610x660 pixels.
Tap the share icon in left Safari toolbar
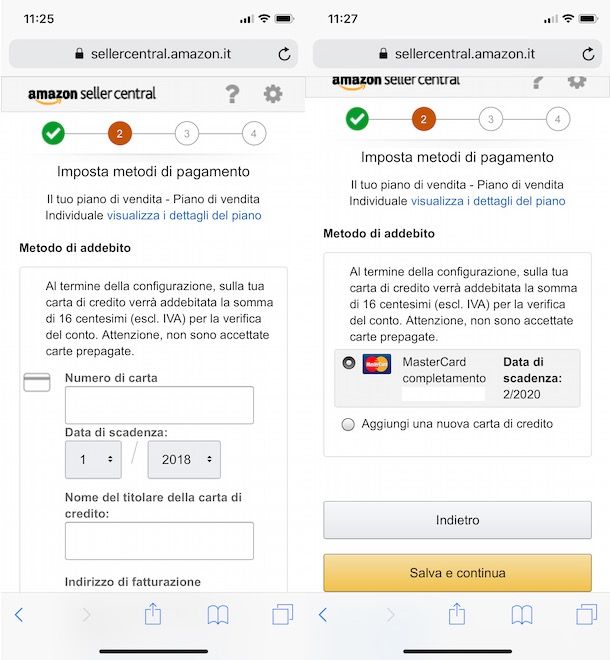(152, 614)
